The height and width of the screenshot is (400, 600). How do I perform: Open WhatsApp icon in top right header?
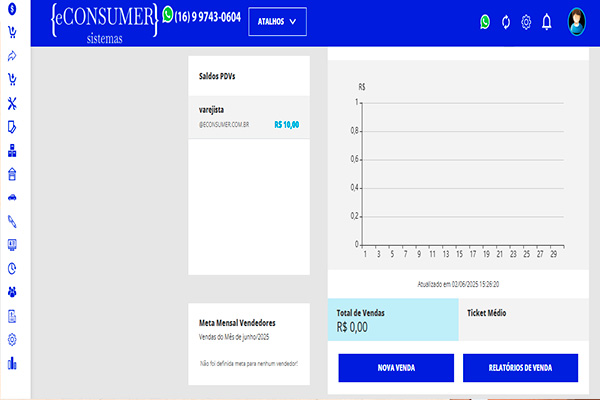click(x=485, y=21)
